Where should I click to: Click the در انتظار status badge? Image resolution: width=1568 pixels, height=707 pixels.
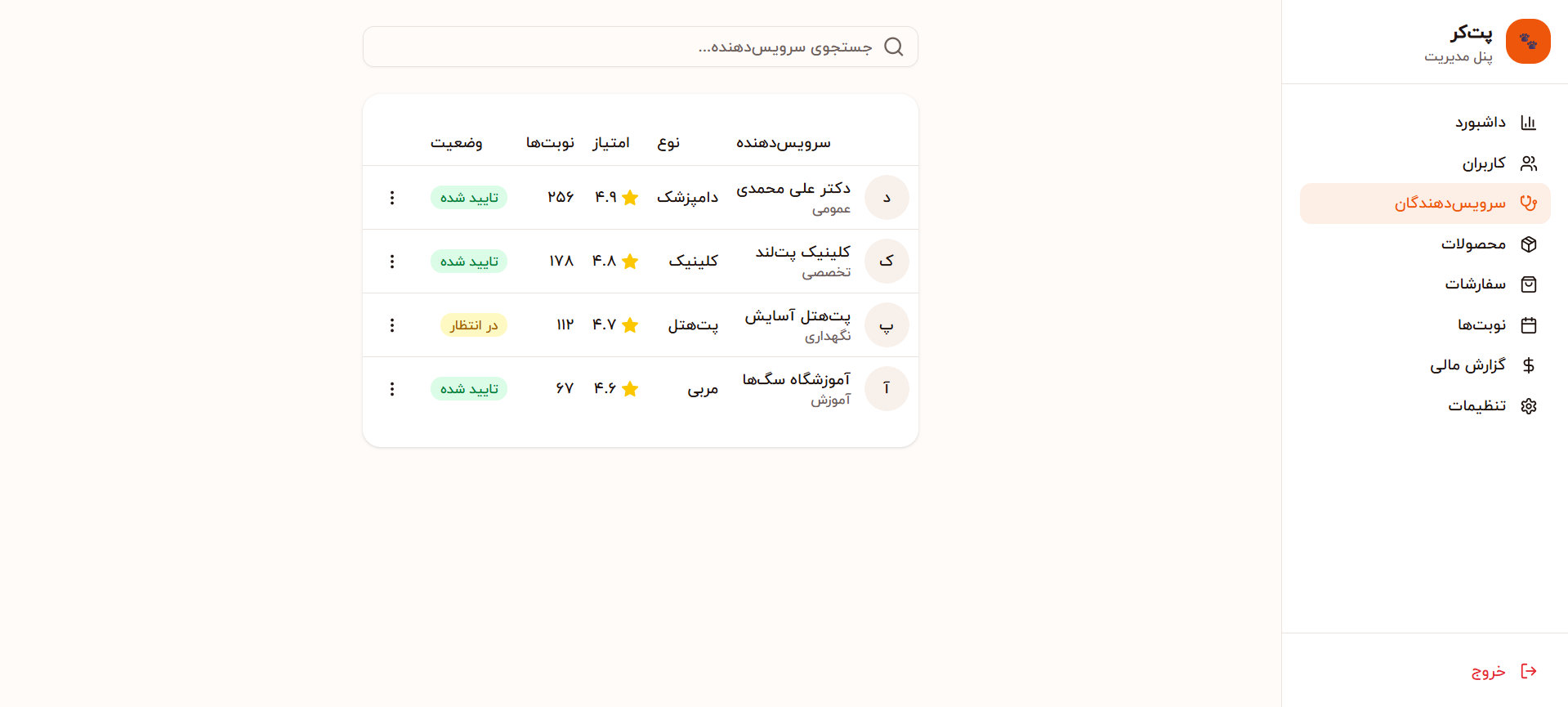pyautogui.click(x=474, y=325)
